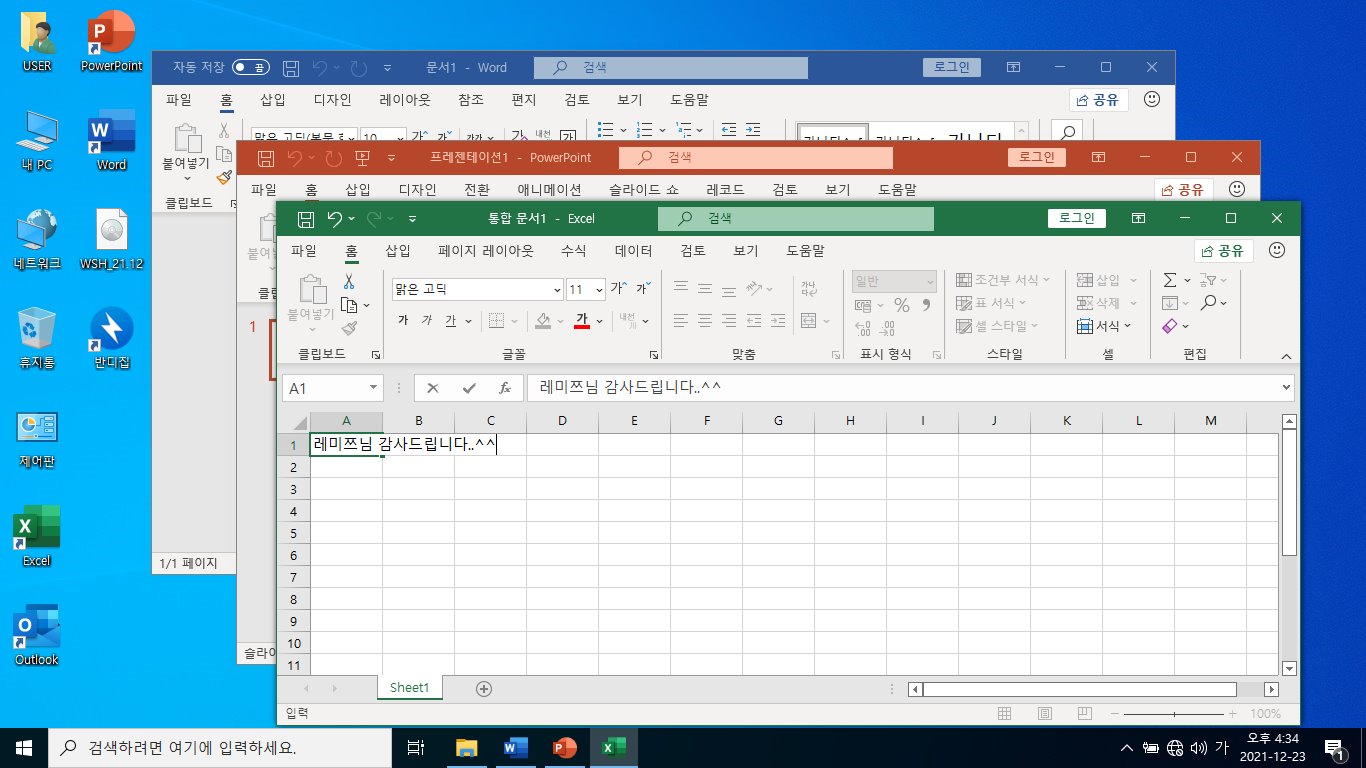The height and width of the screenshot is (768, 1366).
Task: Click the Excel search box labeled 검색
Action: (795, 218)
